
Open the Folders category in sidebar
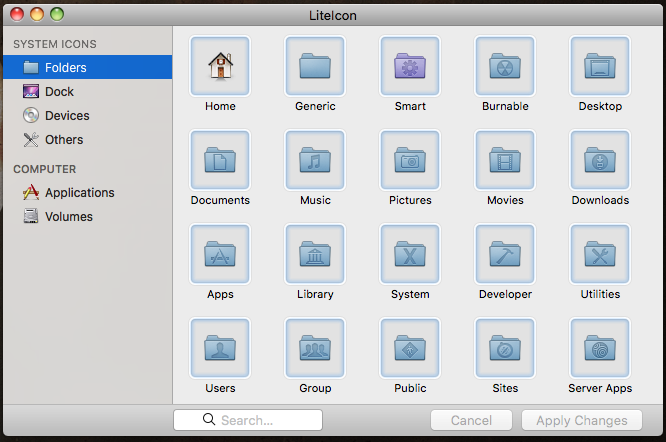pyautogui.click(x=87, y=67)
